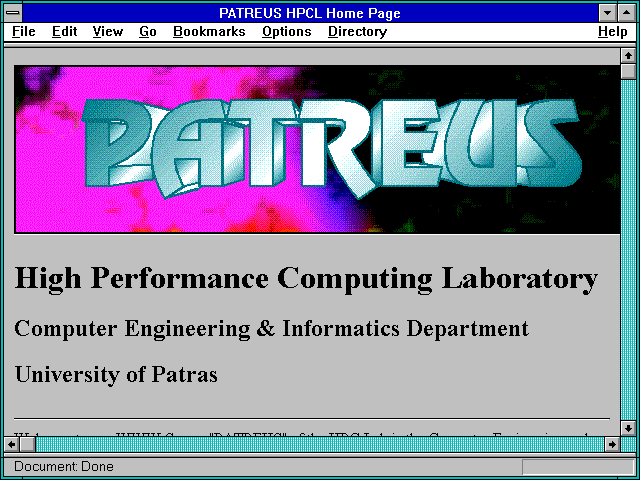The width and height of the screenshot is (640, 480).
Task: Open the Edit menu
Action: pos(64,32)
